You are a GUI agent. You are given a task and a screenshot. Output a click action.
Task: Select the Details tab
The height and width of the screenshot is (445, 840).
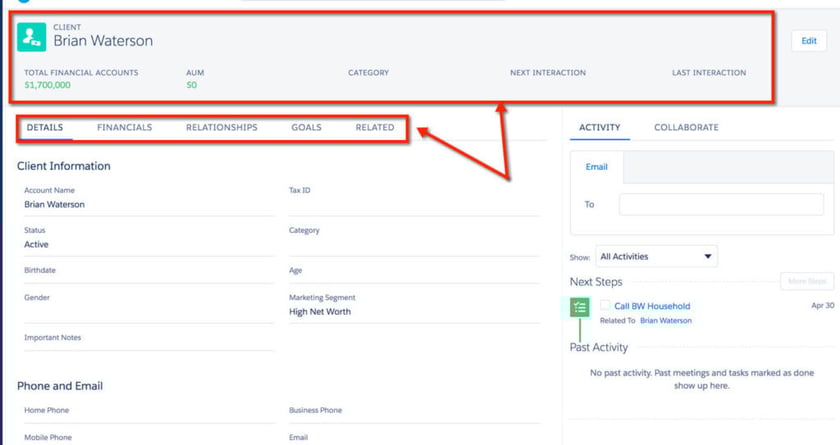click(x=45, y=127)
